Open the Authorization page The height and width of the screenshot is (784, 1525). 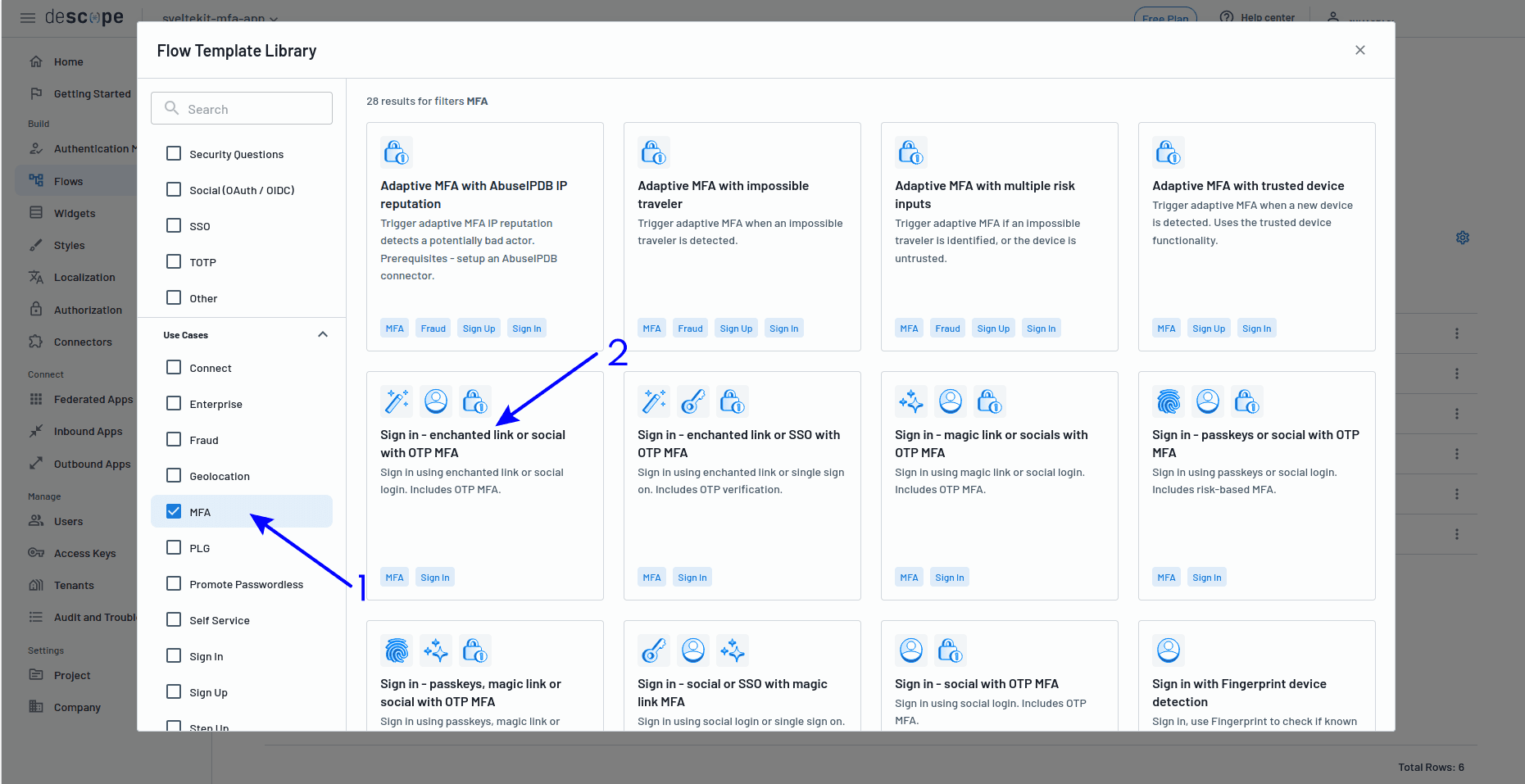pos(84,310)
